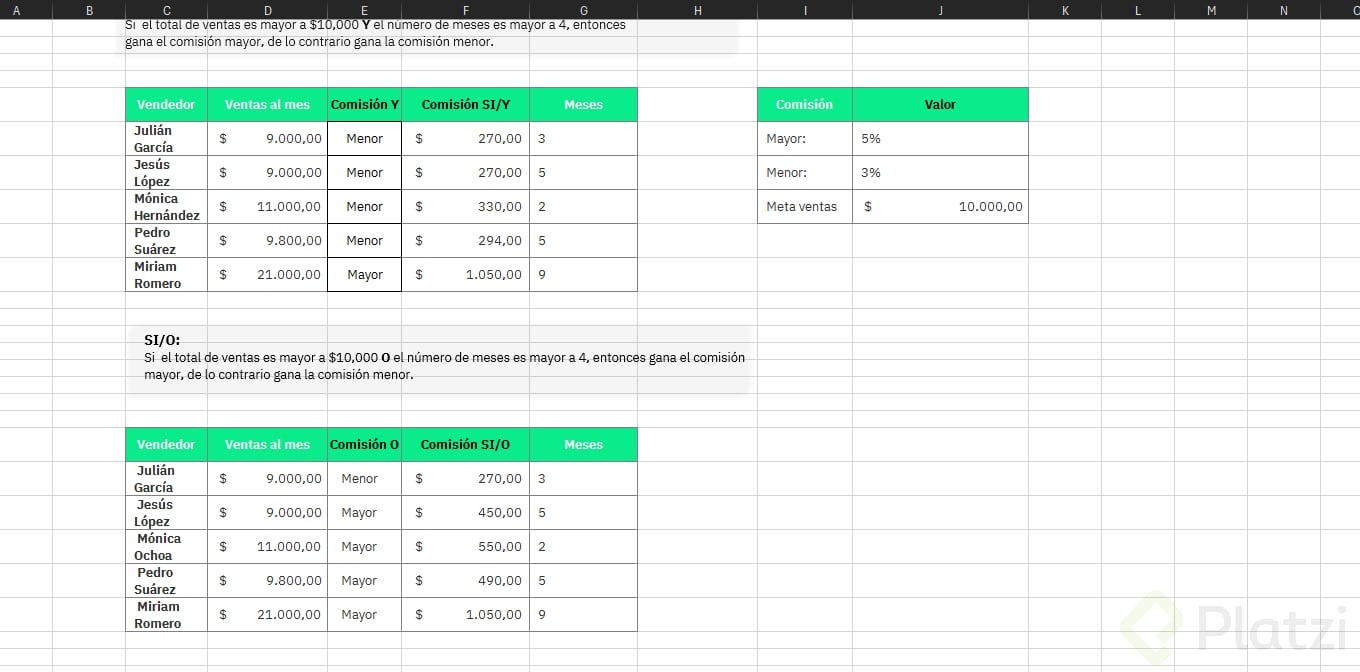The image size is (1360, 672).
Task: Select column B header
Action: 89,10
